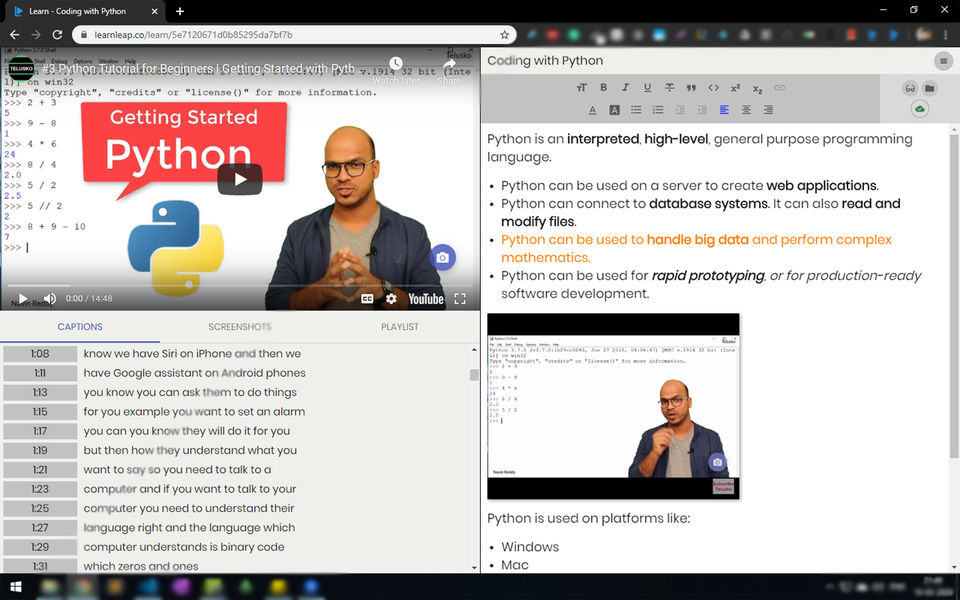
Task: Insert a numbered list
Action: click(x=658, y=110)
